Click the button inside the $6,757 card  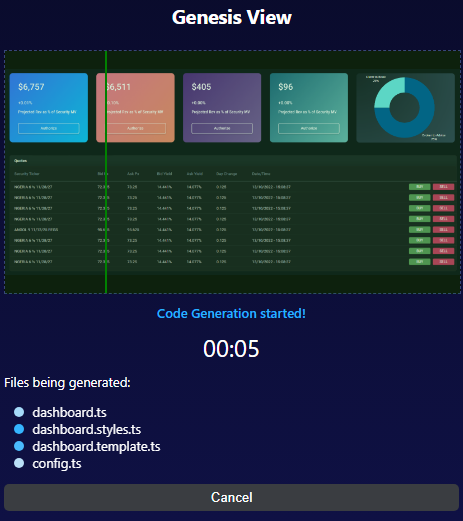tap(49, 128)
